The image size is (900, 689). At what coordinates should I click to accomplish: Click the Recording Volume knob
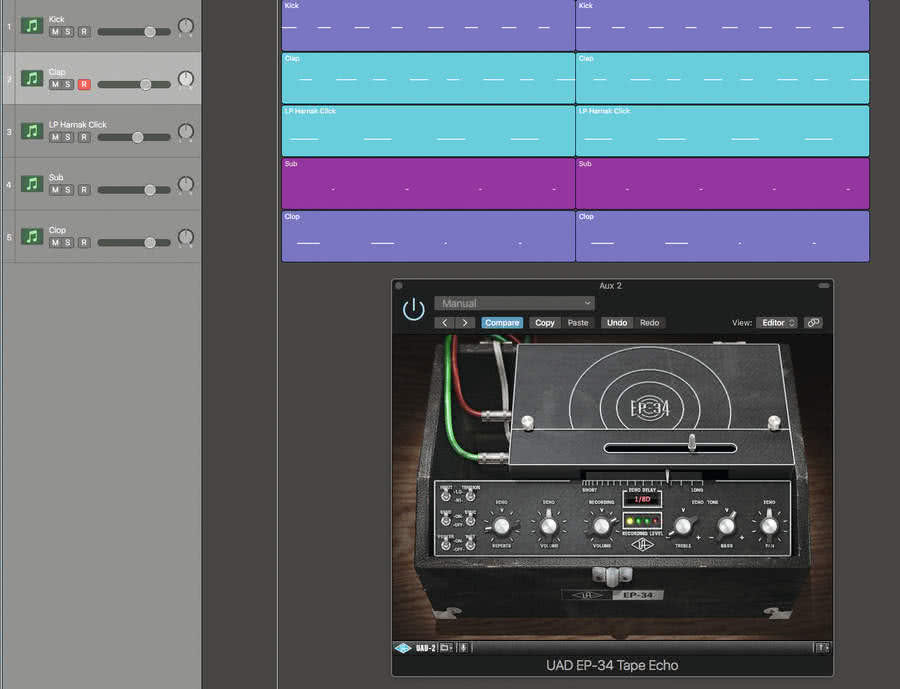pos(601,525)
